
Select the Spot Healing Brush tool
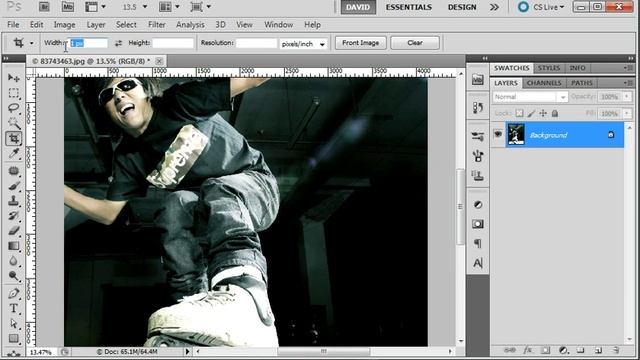click(x=13, y=171)
